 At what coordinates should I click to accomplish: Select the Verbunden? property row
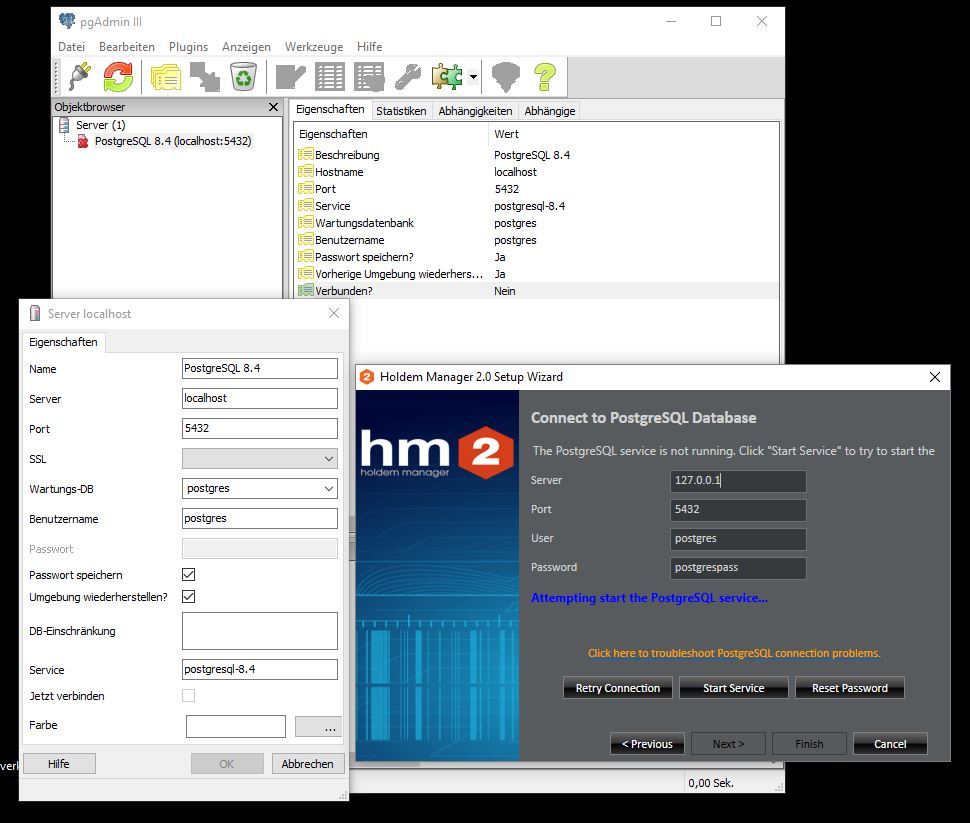pos(536,291)
